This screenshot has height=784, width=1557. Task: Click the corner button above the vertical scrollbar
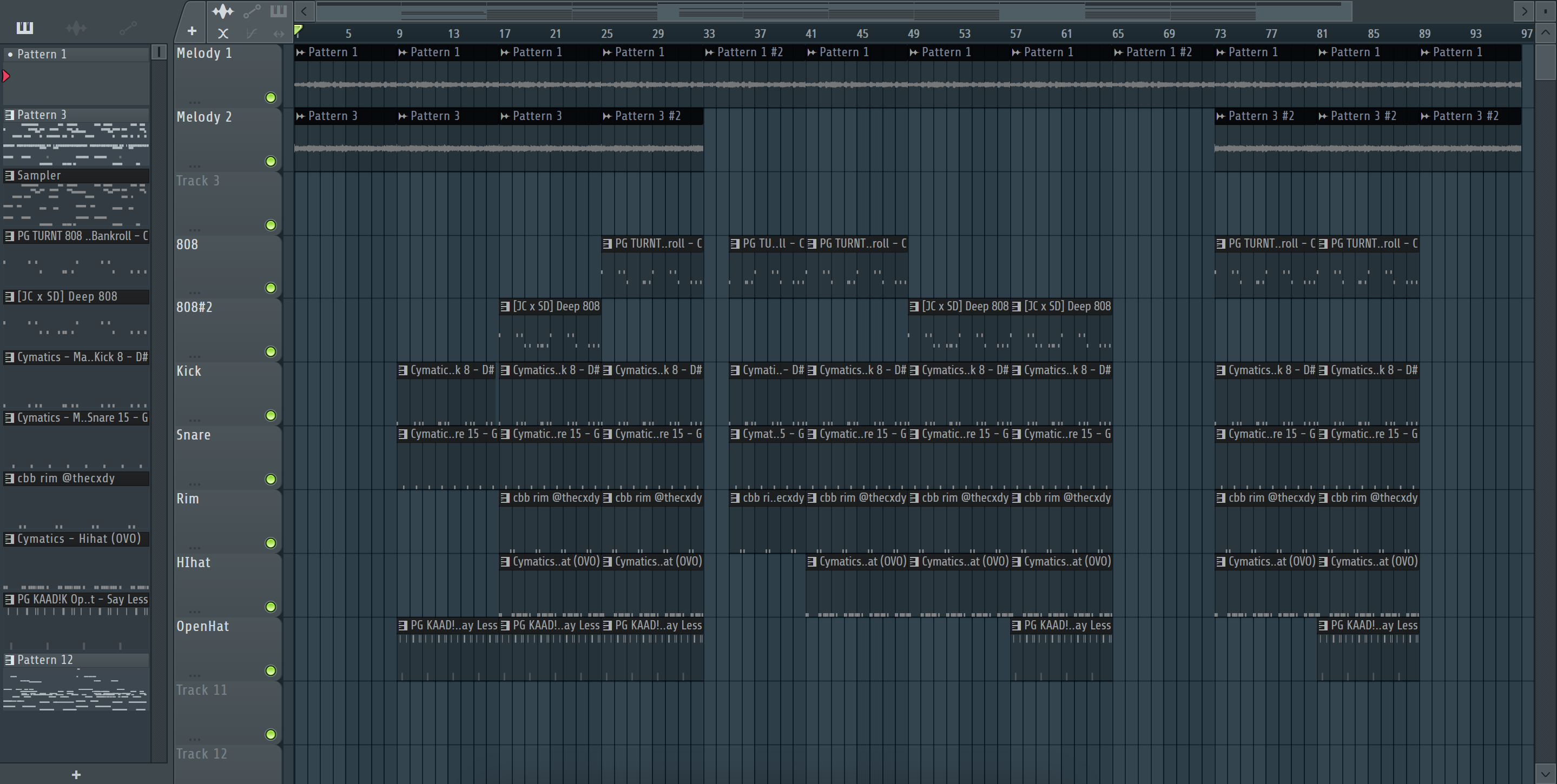(x=1546, y=11)
